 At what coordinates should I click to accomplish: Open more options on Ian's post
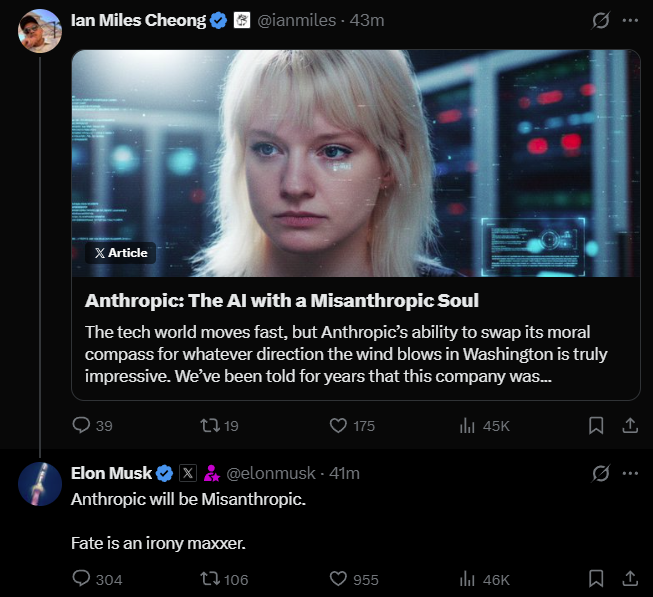pyautogui.click(x=630, y=20)
